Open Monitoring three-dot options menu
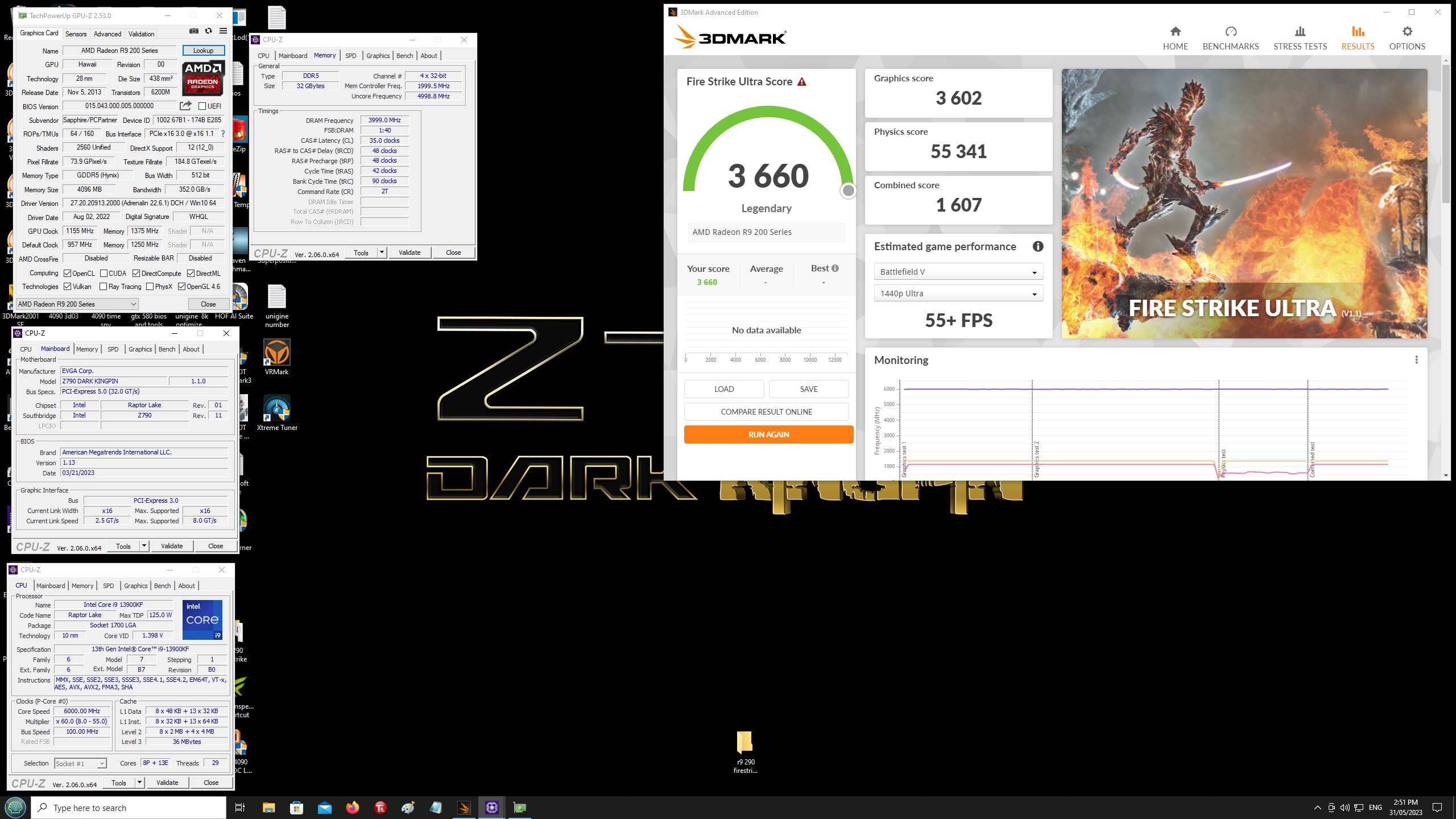 pyautogui.click(x=1417, y=360)
